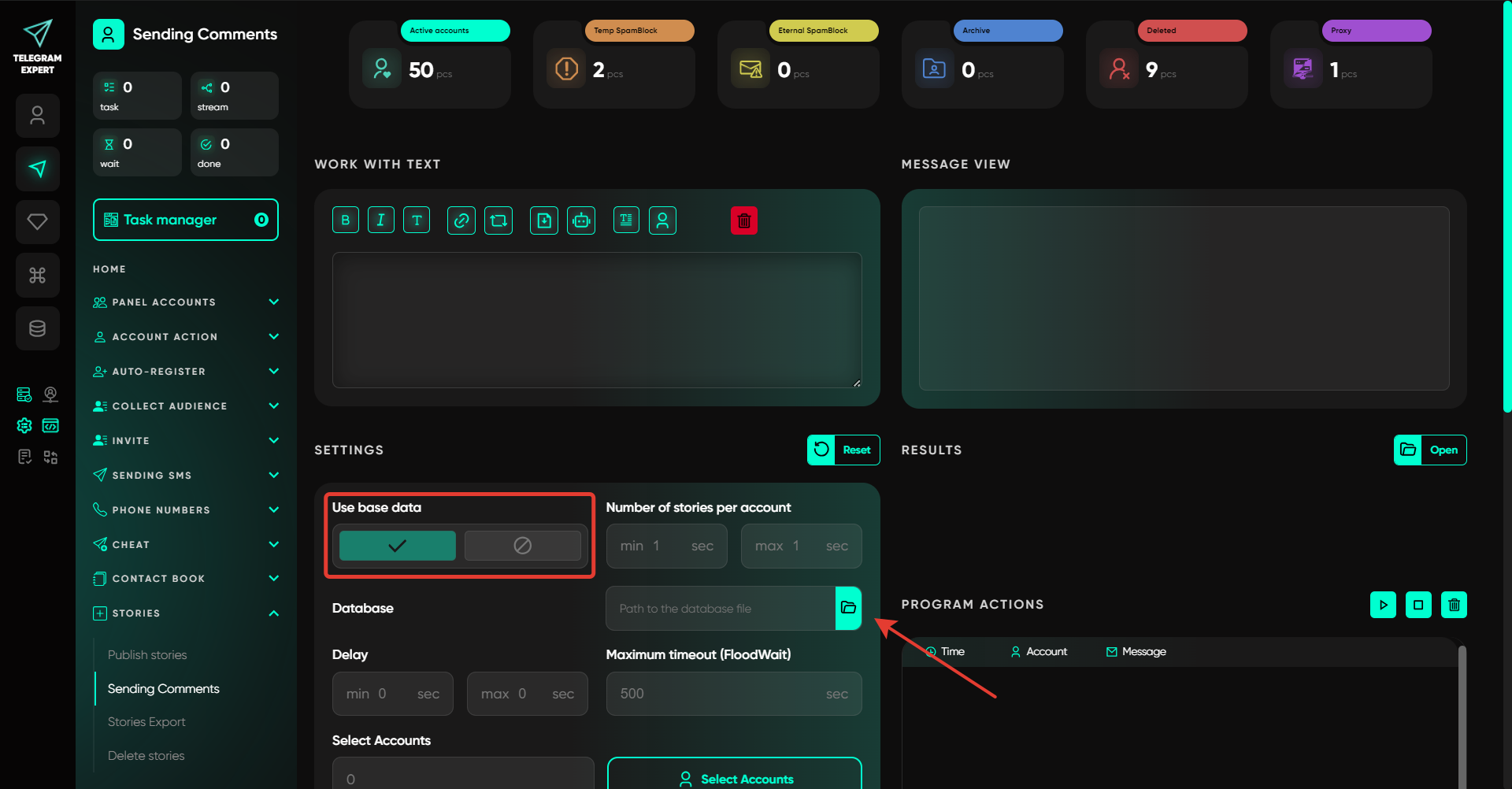The image size is (1512, 789).
Task: Insert a link using the link icon
Action: [x=461, y=220]
